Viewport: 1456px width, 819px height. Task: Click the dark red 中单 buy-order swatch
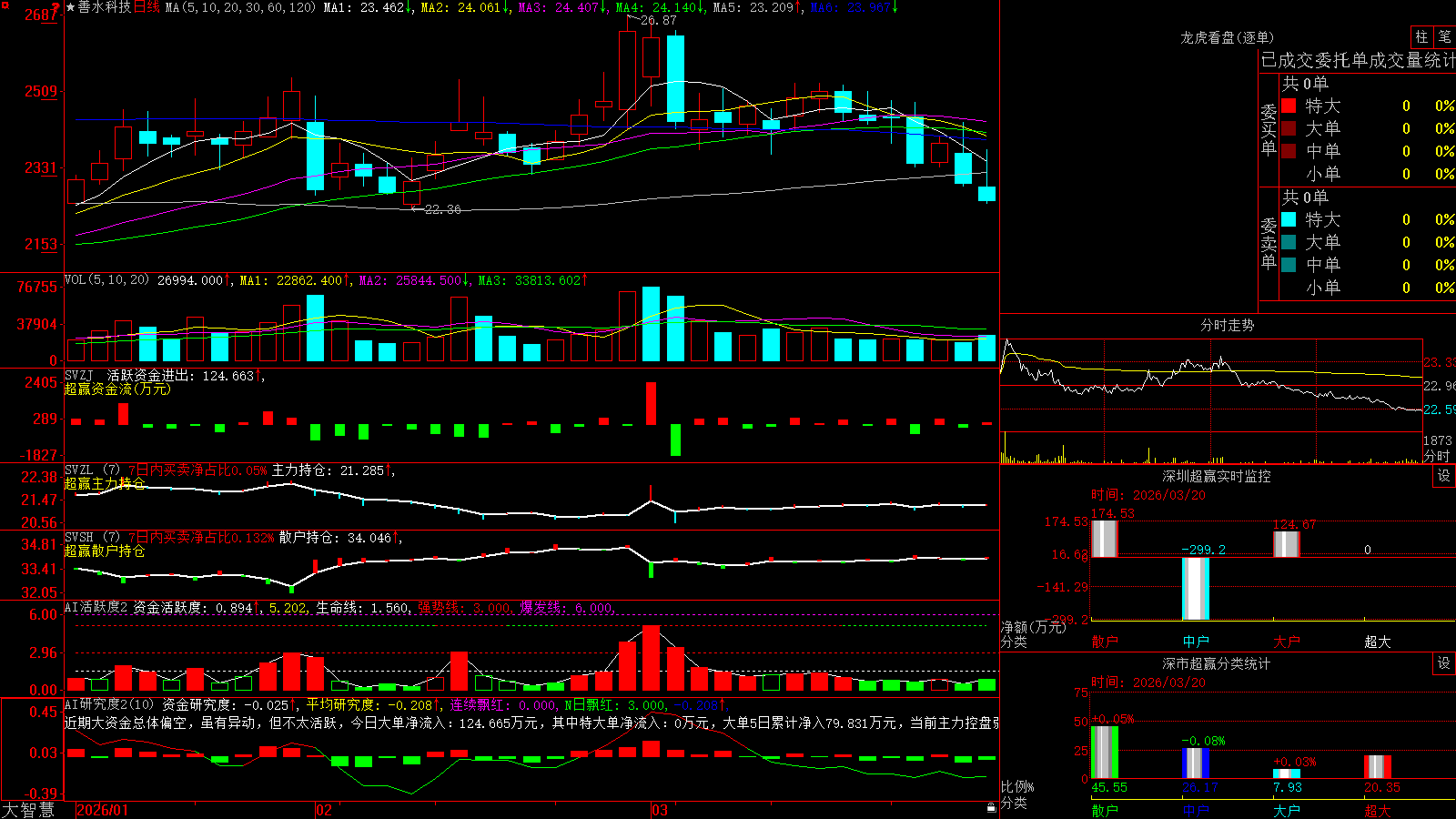pos(1289,151)
